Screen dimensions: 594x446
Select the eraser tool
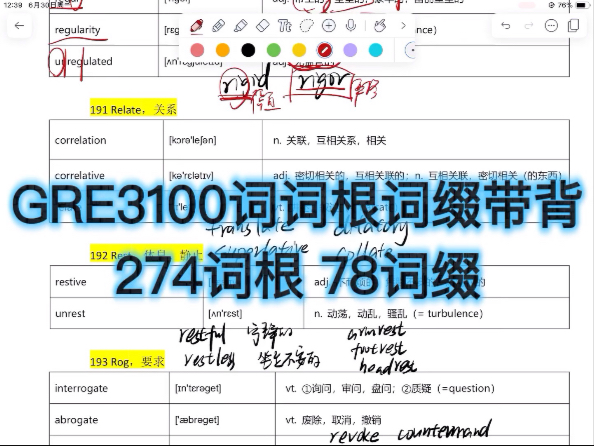coord(263,26)
